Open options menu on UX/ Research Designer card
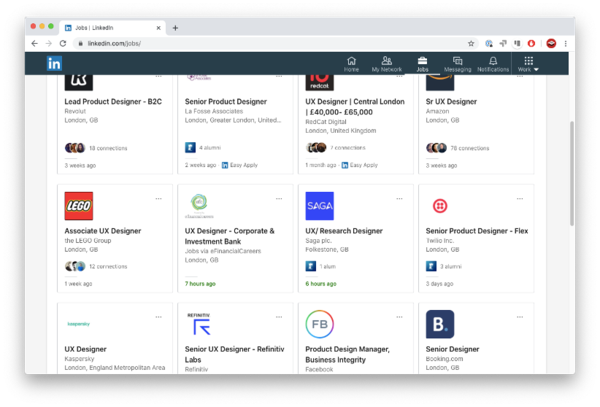This screenshot has width=600, height=407. point(399,199)
